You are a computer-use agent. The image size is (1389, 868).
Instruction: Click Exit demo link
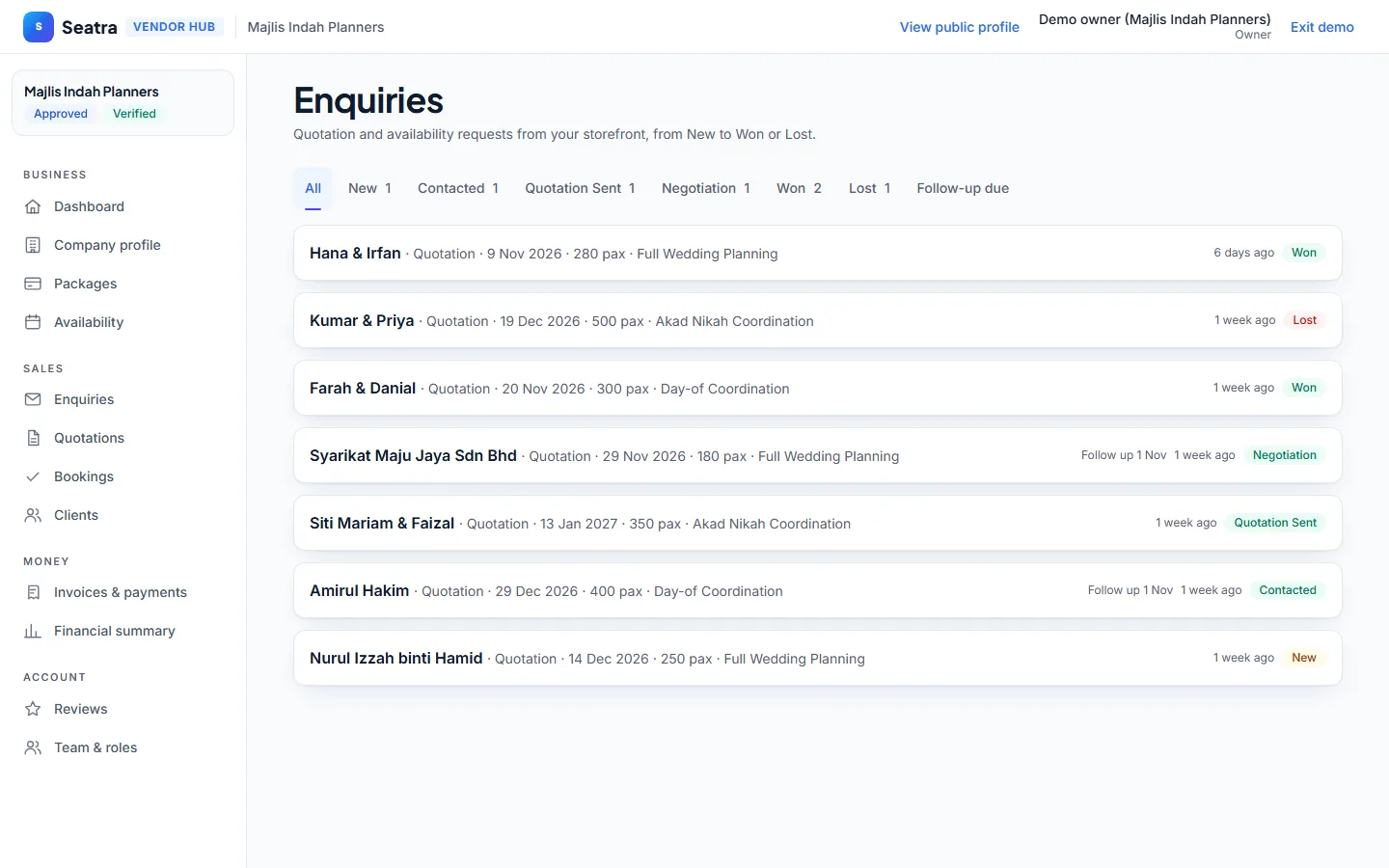1322,27
